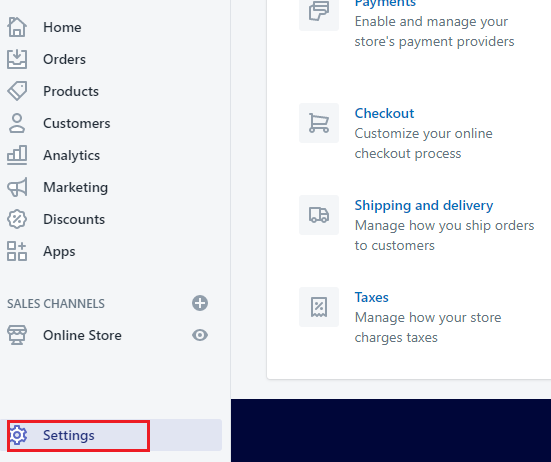Click the Online Store storefront icon
The height and width of the screenshot is (462, 551).
pos(17,335)
